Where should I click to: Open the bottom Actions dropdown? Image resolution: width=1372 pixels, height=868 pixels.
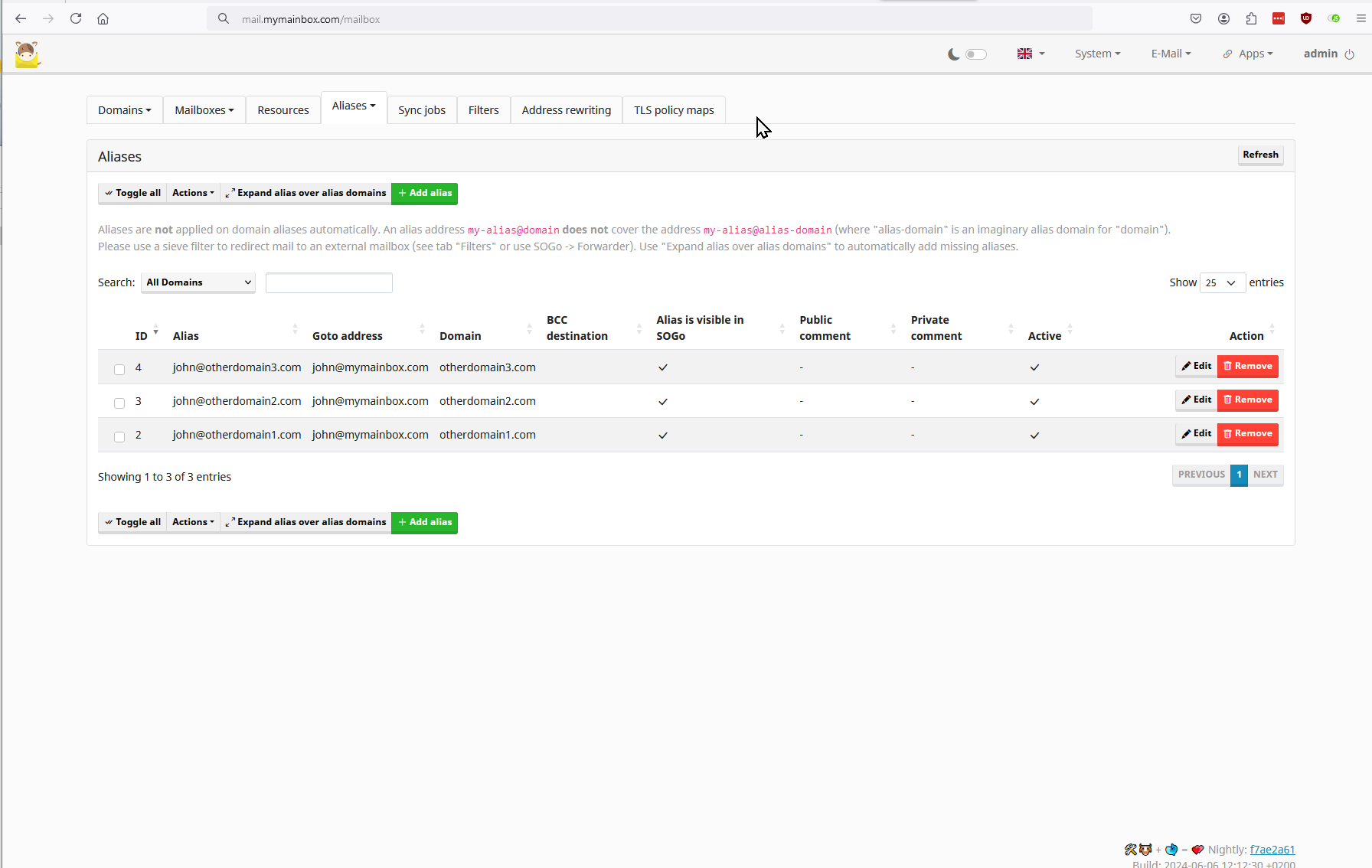(x=193, y=522)
